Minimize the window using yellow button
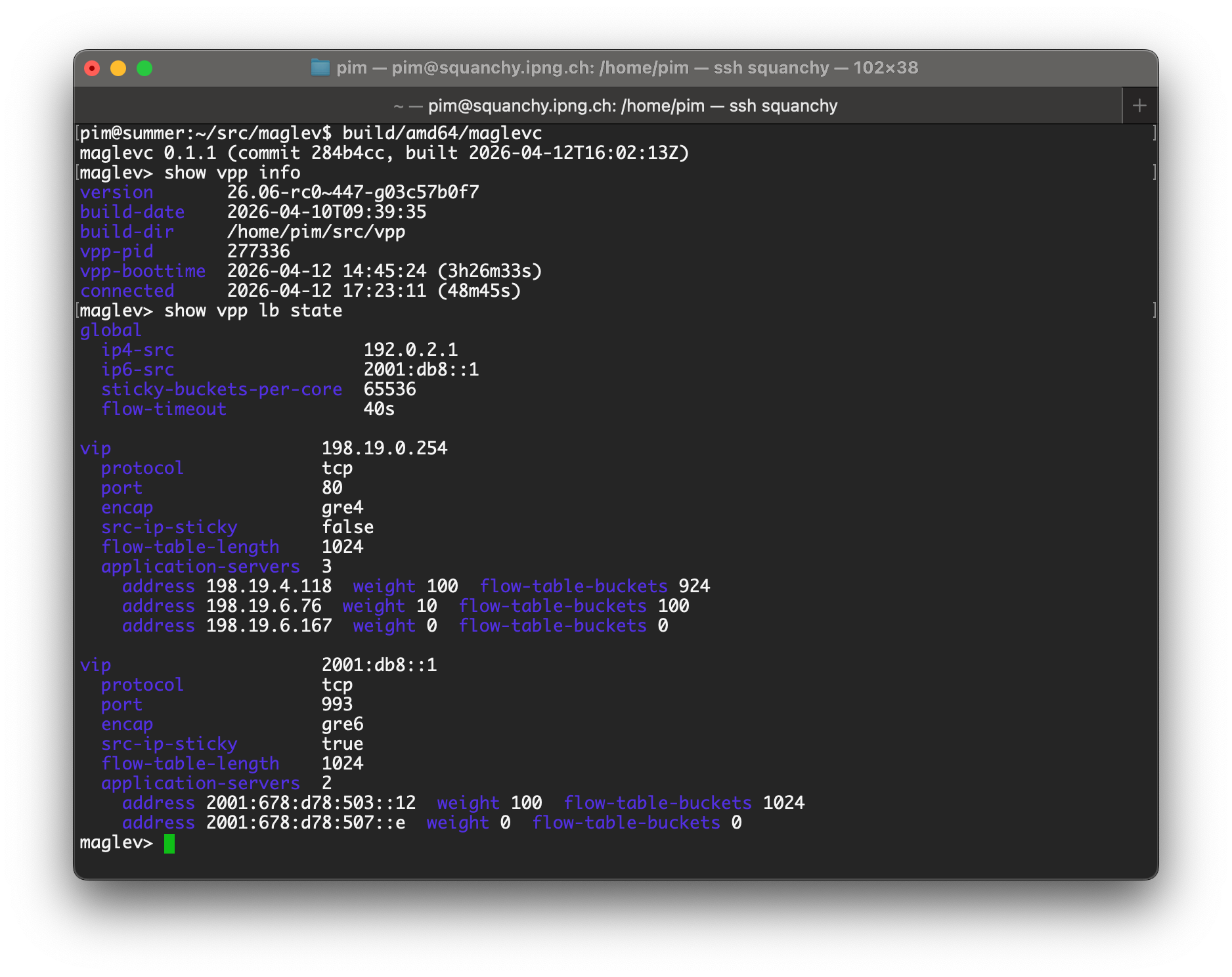Image resolution: width=1232 pixels, height=977 pixels. (x=118, y=68)
